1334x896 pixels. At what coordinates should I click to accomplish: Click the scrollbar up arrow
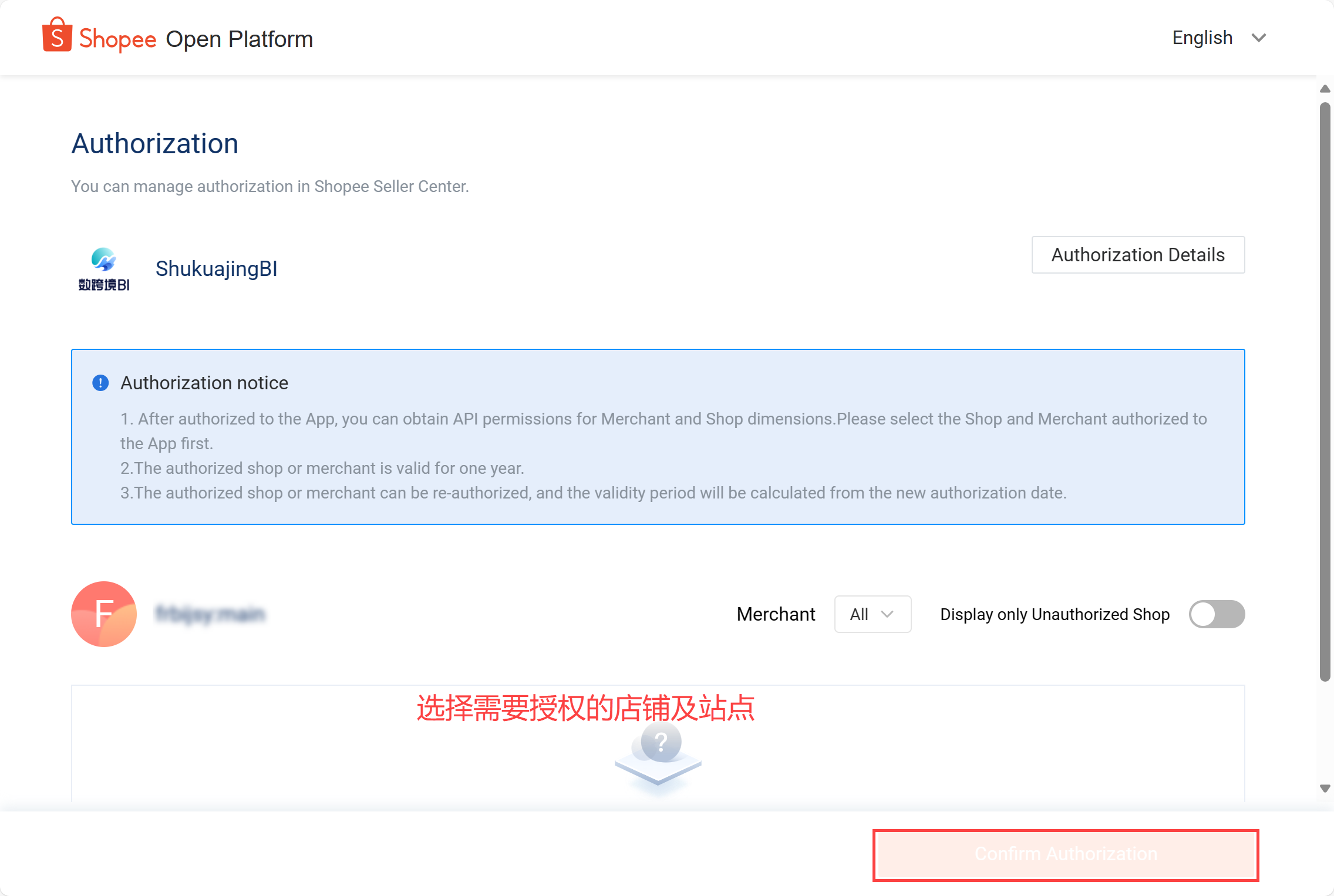tap(1325, 89)
